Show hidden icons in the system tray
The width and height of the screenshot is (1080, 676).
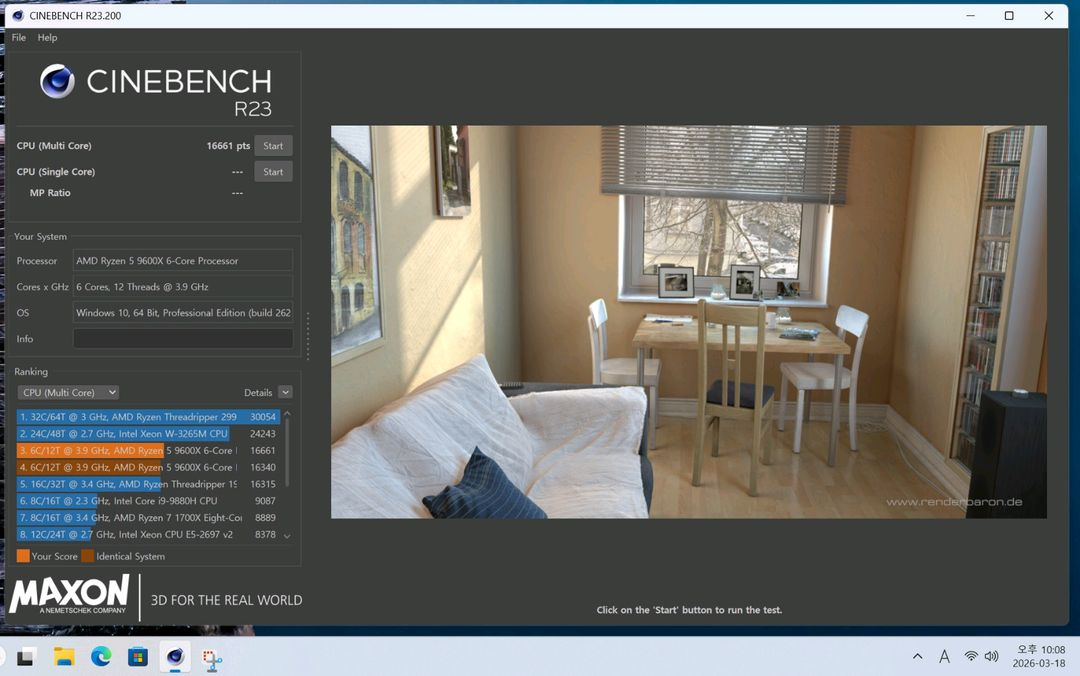click(917, 656)
